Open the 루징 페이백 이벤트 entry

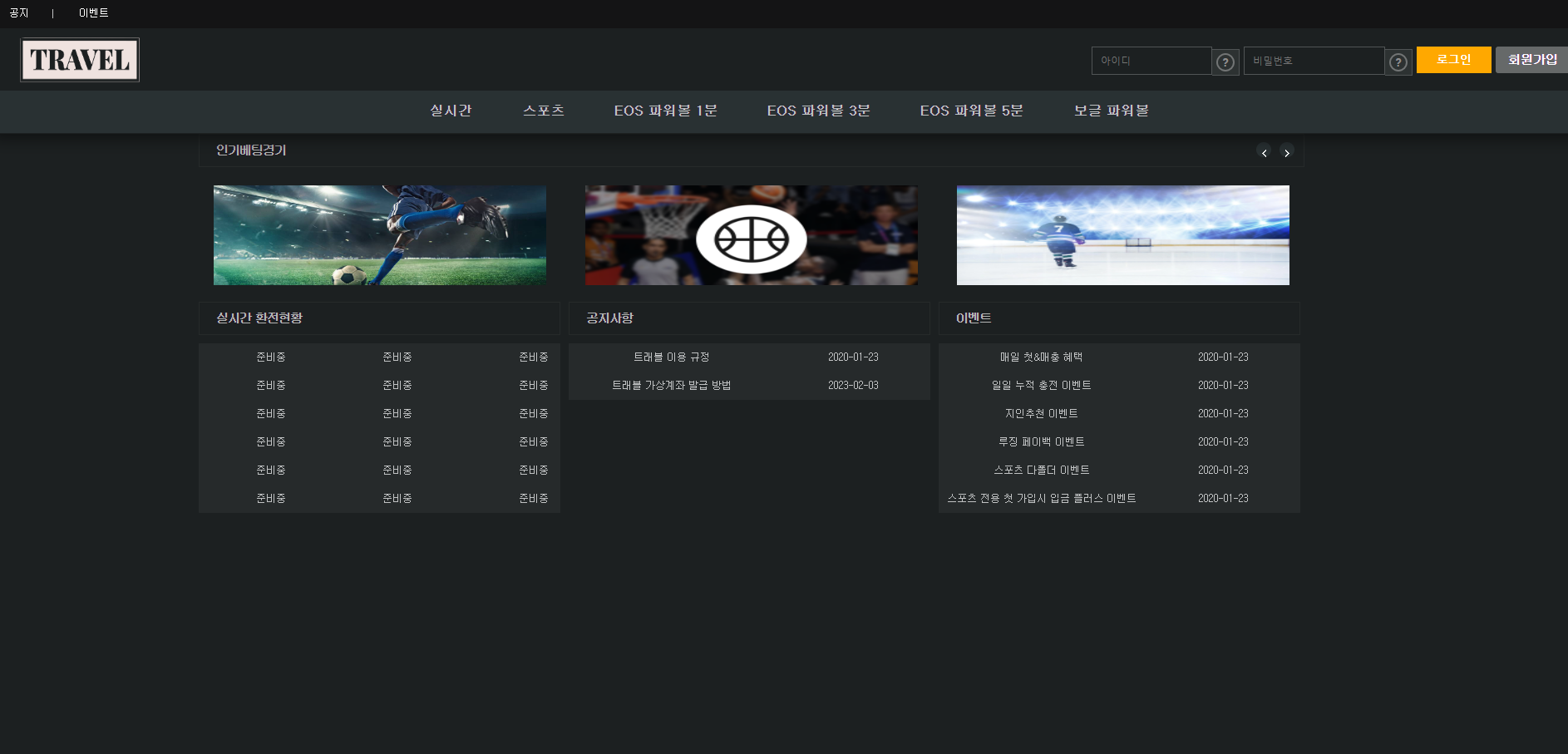click(1041, 441)
